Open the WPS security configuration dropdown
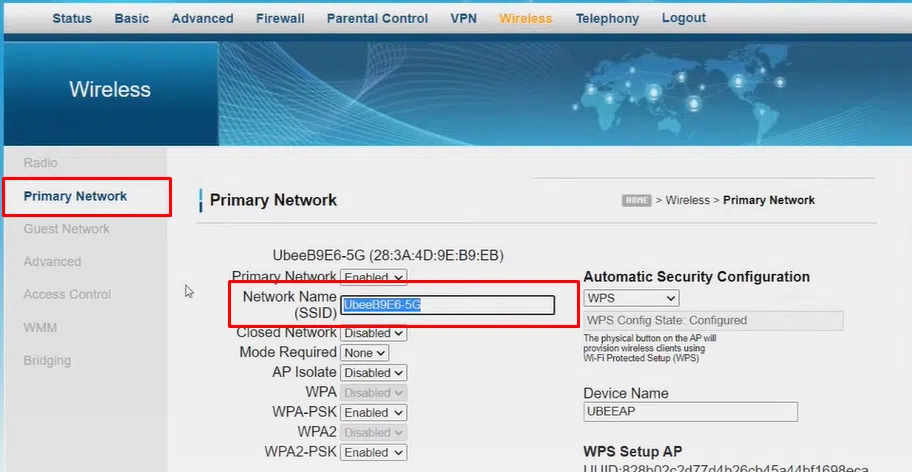 click(x=631, y=298)
